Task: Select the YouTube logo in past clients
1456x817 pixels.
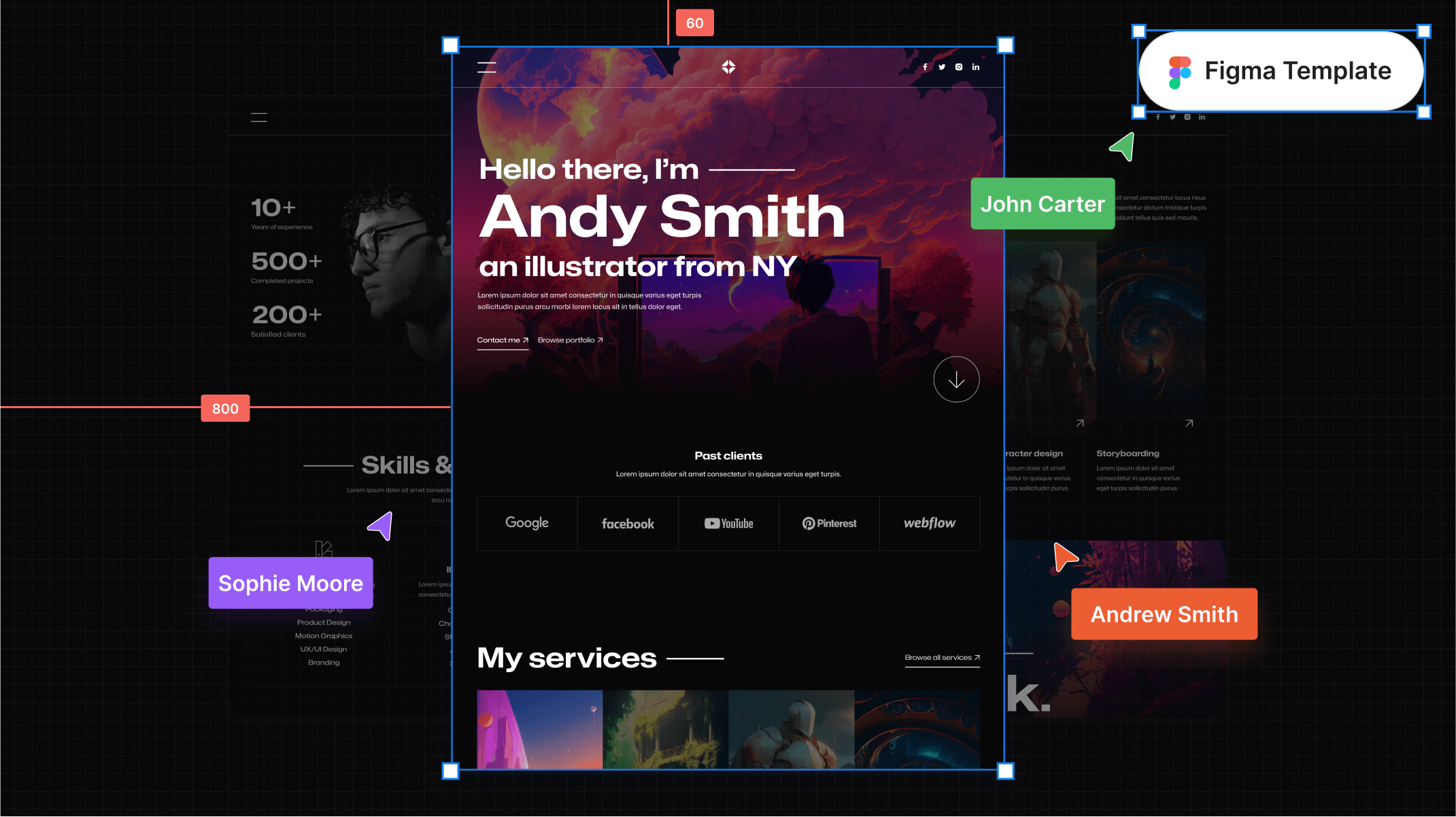Action: (x=728, y=523)
